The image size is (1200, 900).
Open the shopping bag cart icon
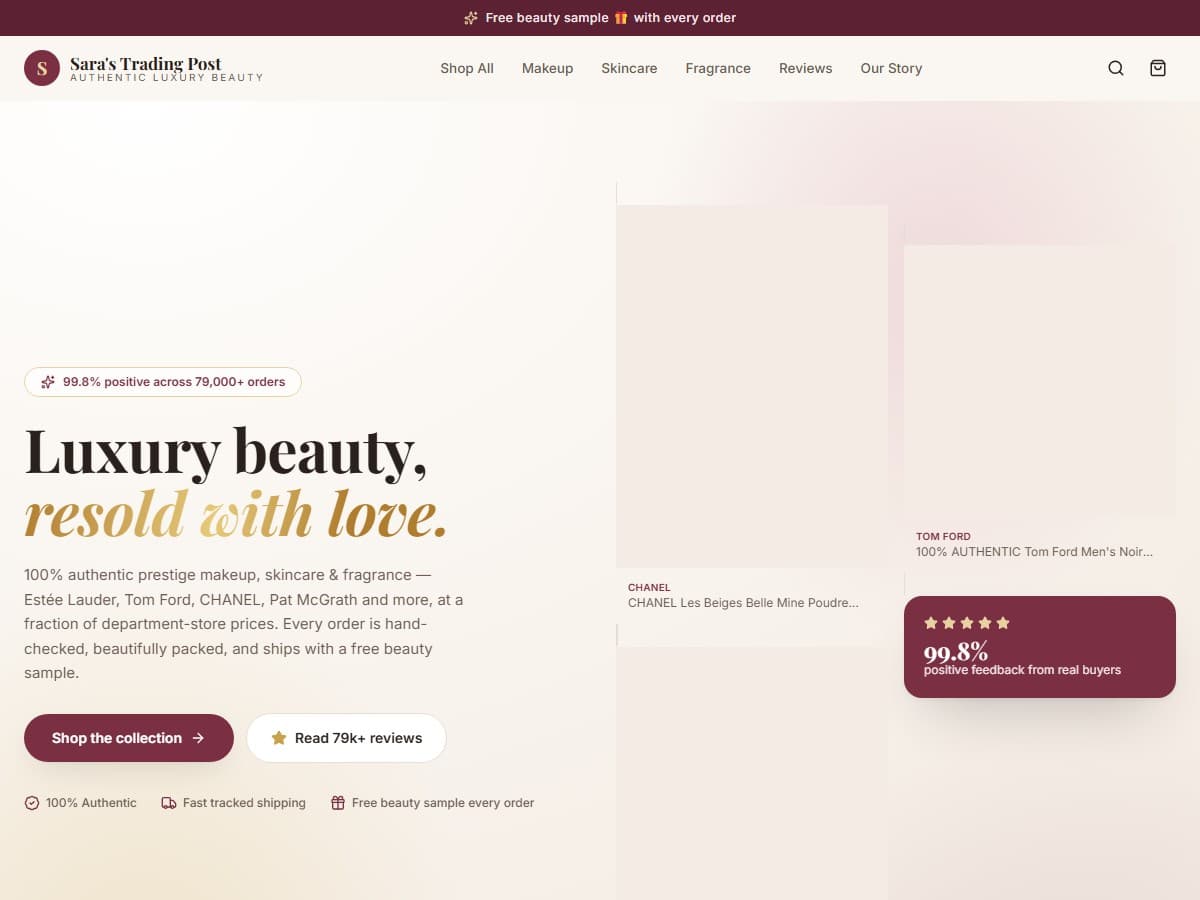click(x=1158, y=68)
